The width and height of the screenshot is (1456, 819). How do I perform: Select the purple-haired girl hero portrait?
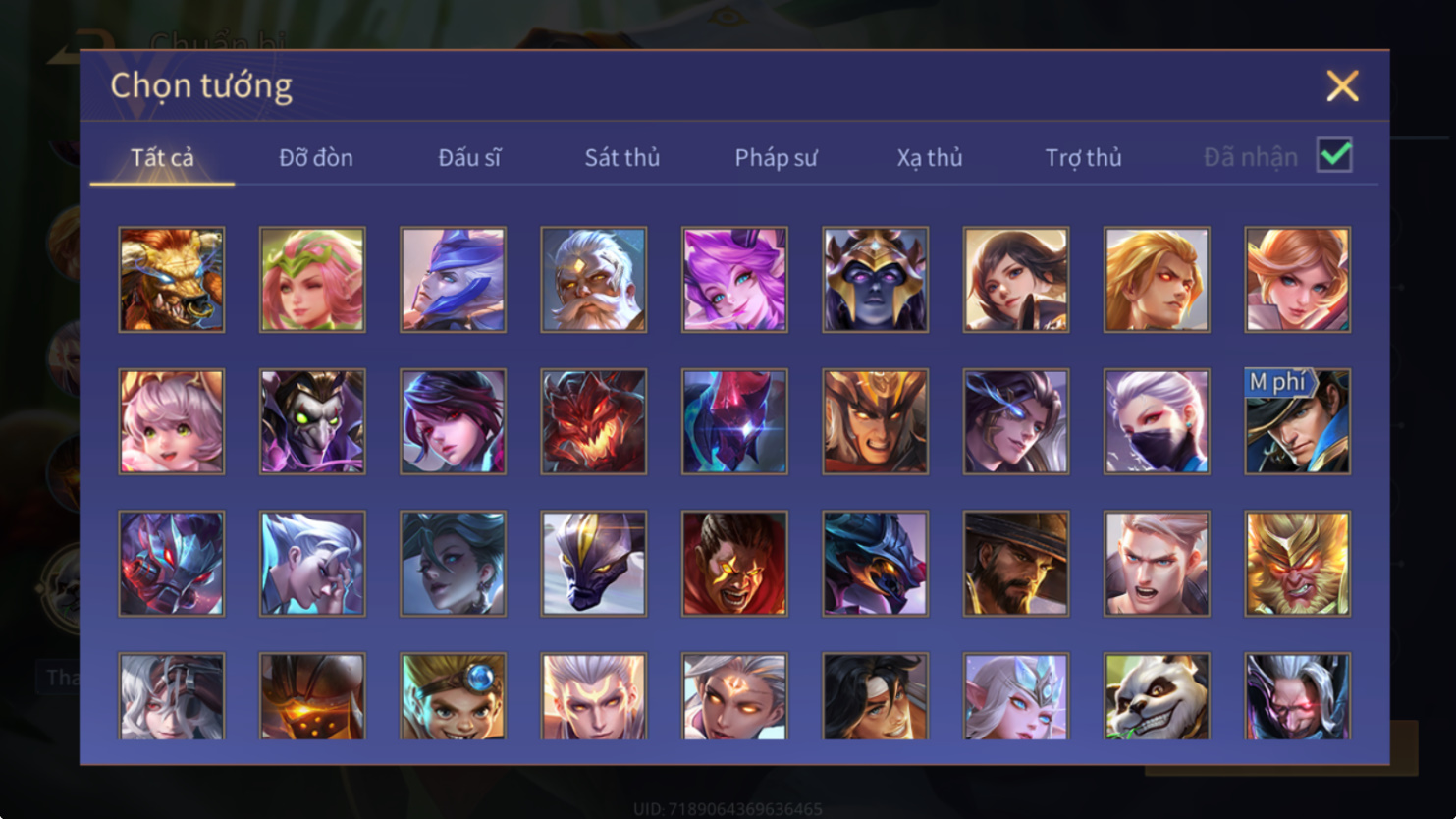tap(734, 280)
